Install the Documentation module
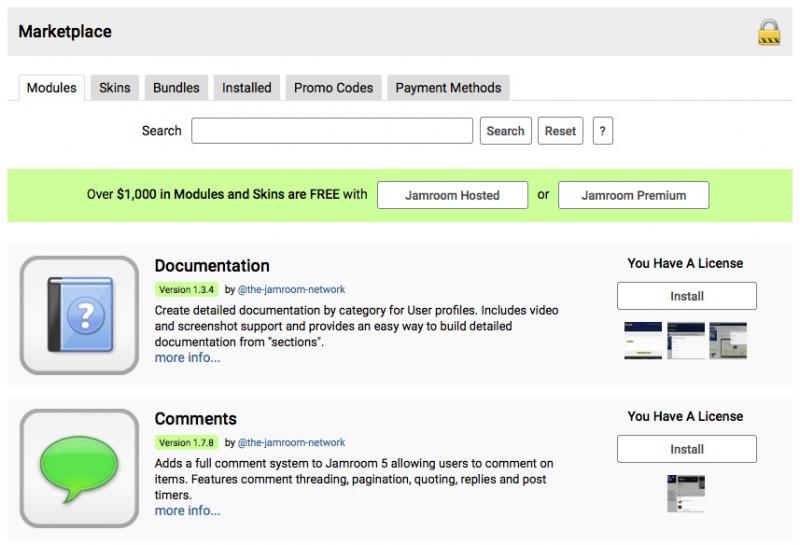Viewport: 800px width, 545px height. tap(686, 296)
